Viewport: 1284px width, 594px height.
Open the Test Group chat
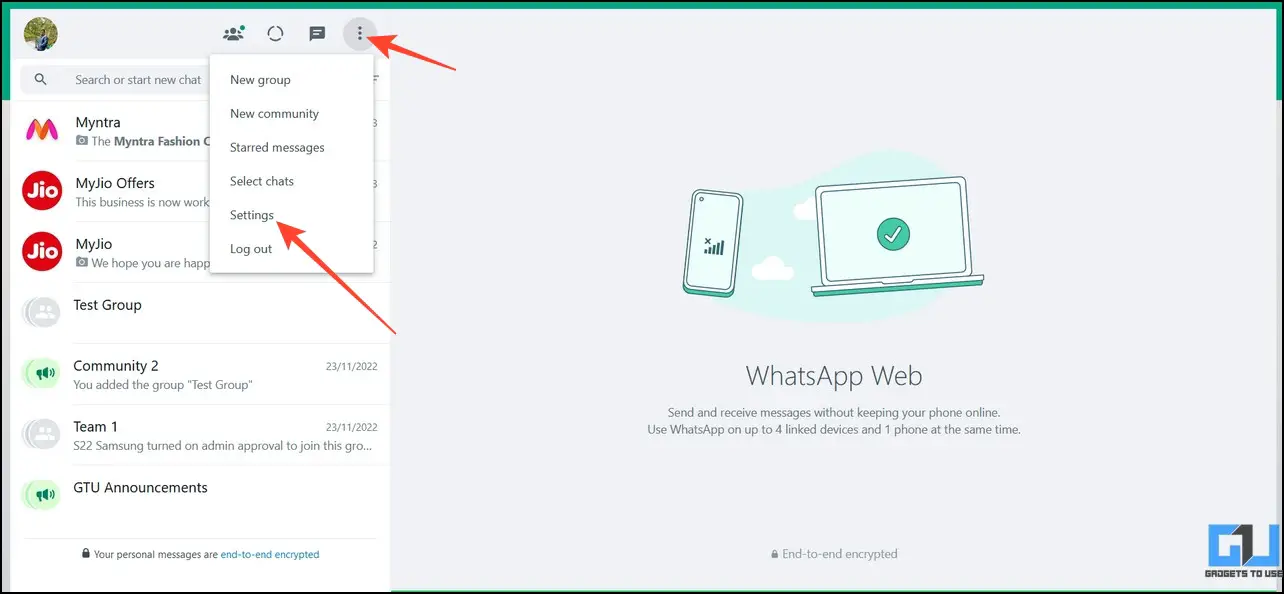tap(196, 313)
